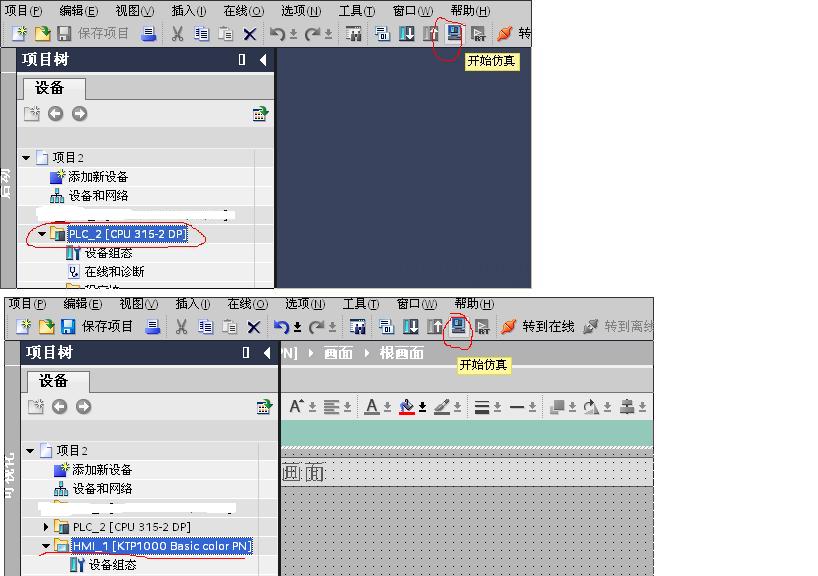Click 转到离线 button in HMI_1 window
Viewport: 818px width, 576px height.
(618, 327)
